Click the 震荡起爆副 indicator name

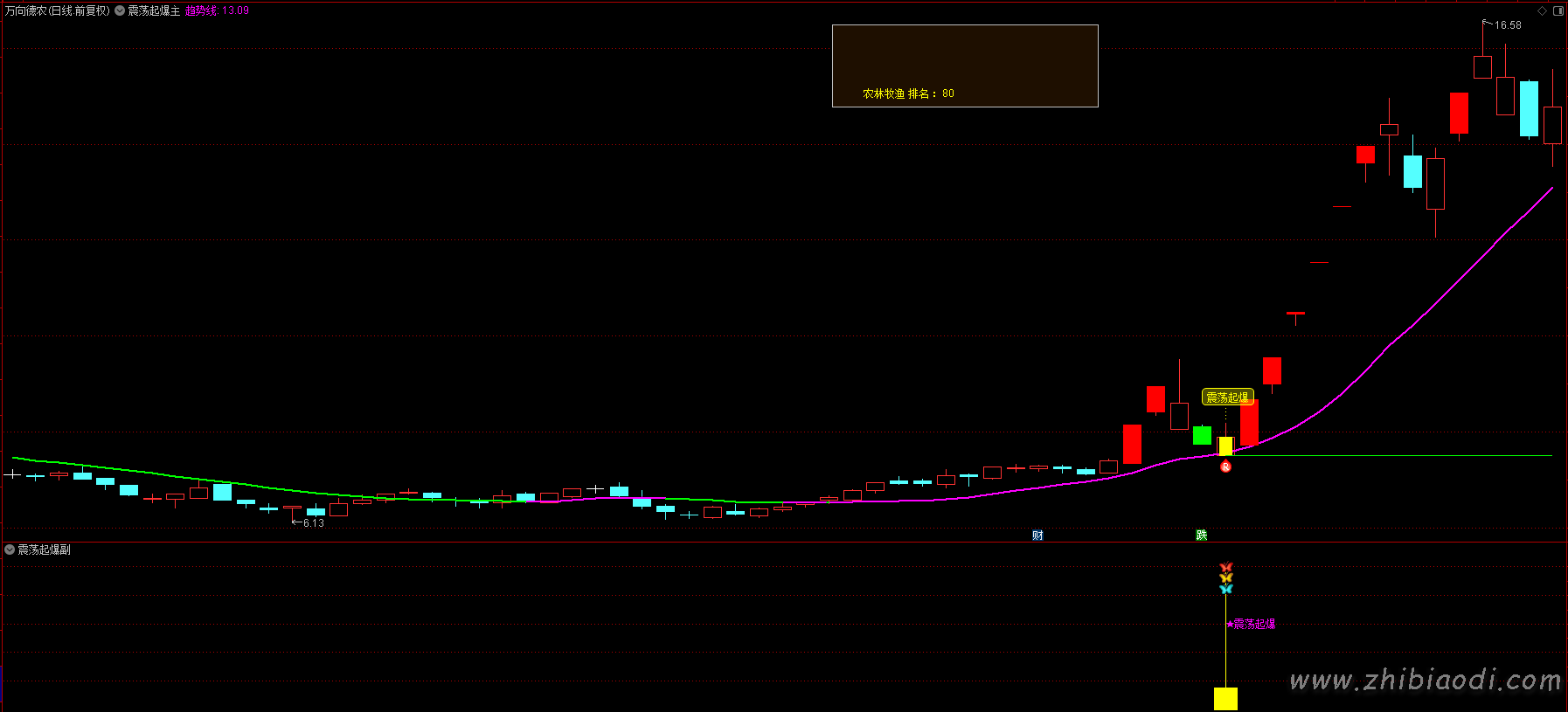click(44, 550)
